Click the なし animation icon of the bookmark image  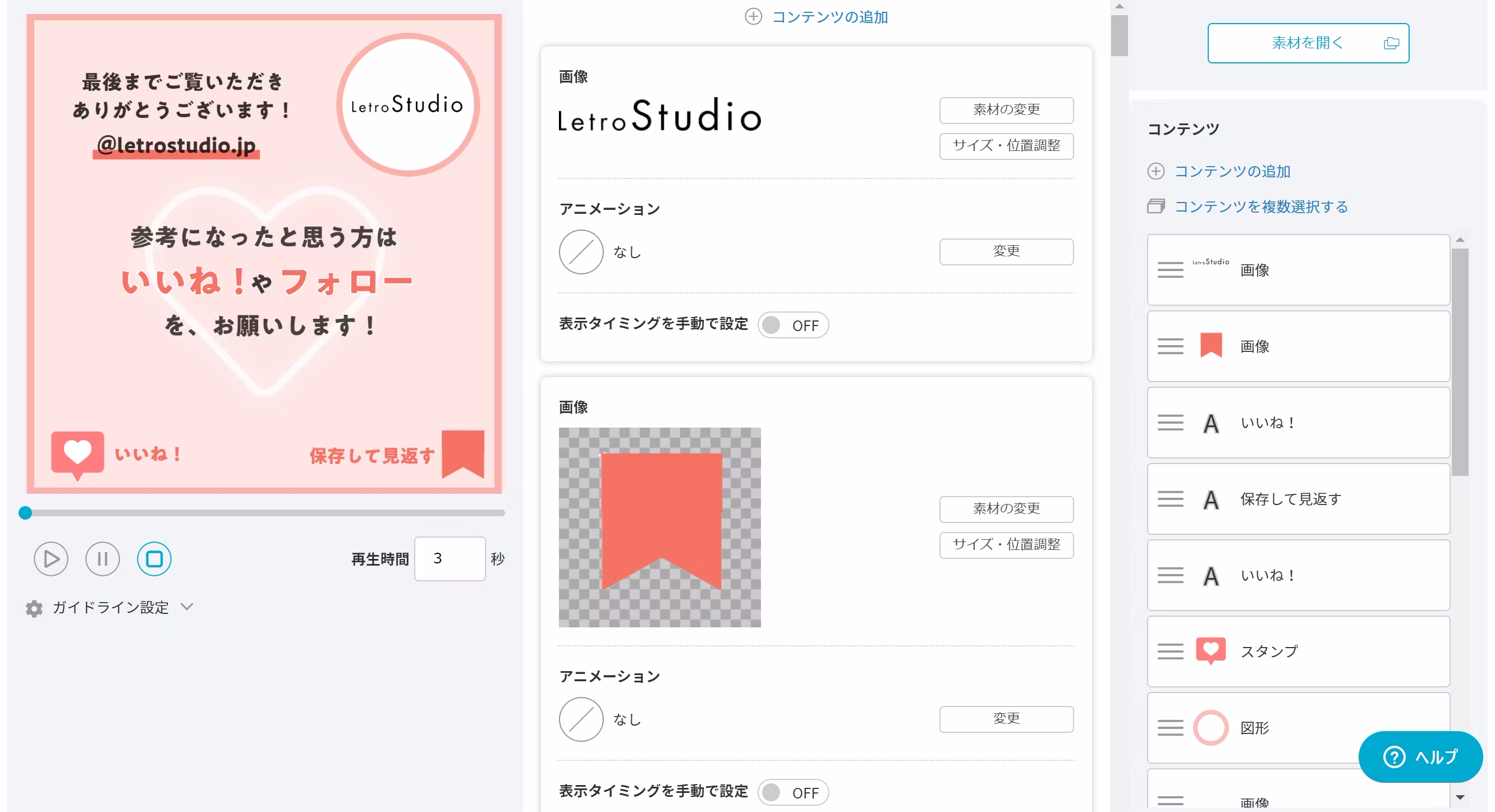tap(581, 719)
